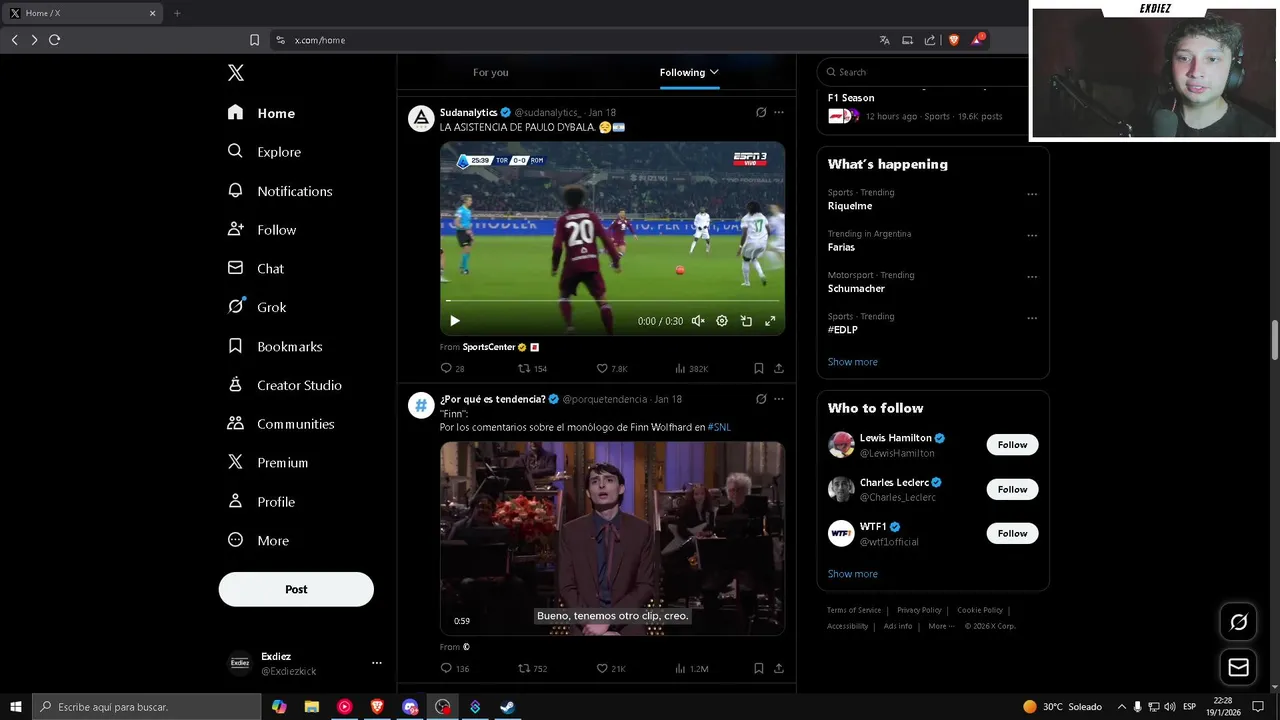Unmute the Dybala video
Image resolution: width=1280 pixels, height=720 pixels.
coord(698,321)
